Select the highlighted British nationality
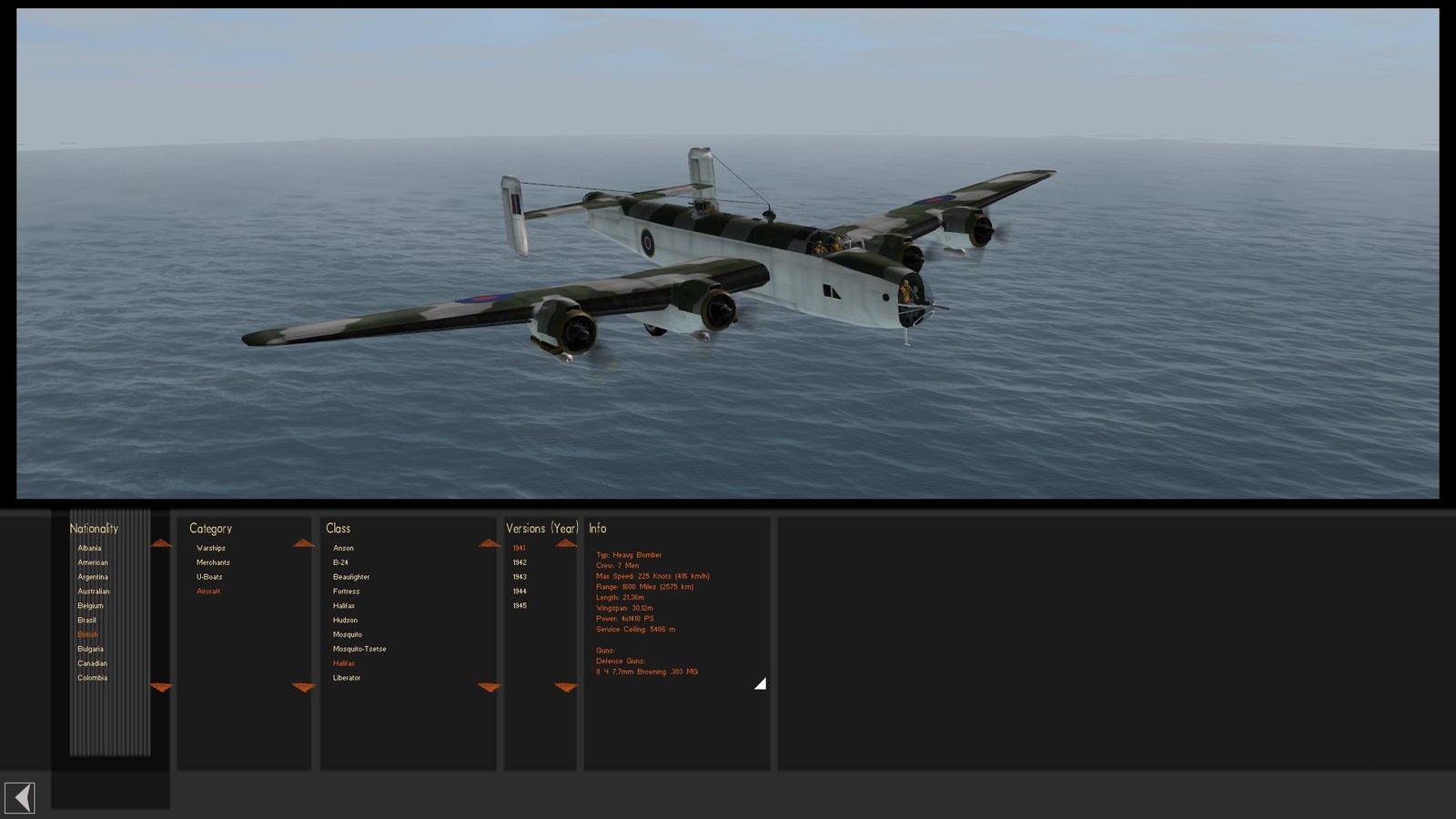Screen dimensions: 1456x819 click(87, 635)
